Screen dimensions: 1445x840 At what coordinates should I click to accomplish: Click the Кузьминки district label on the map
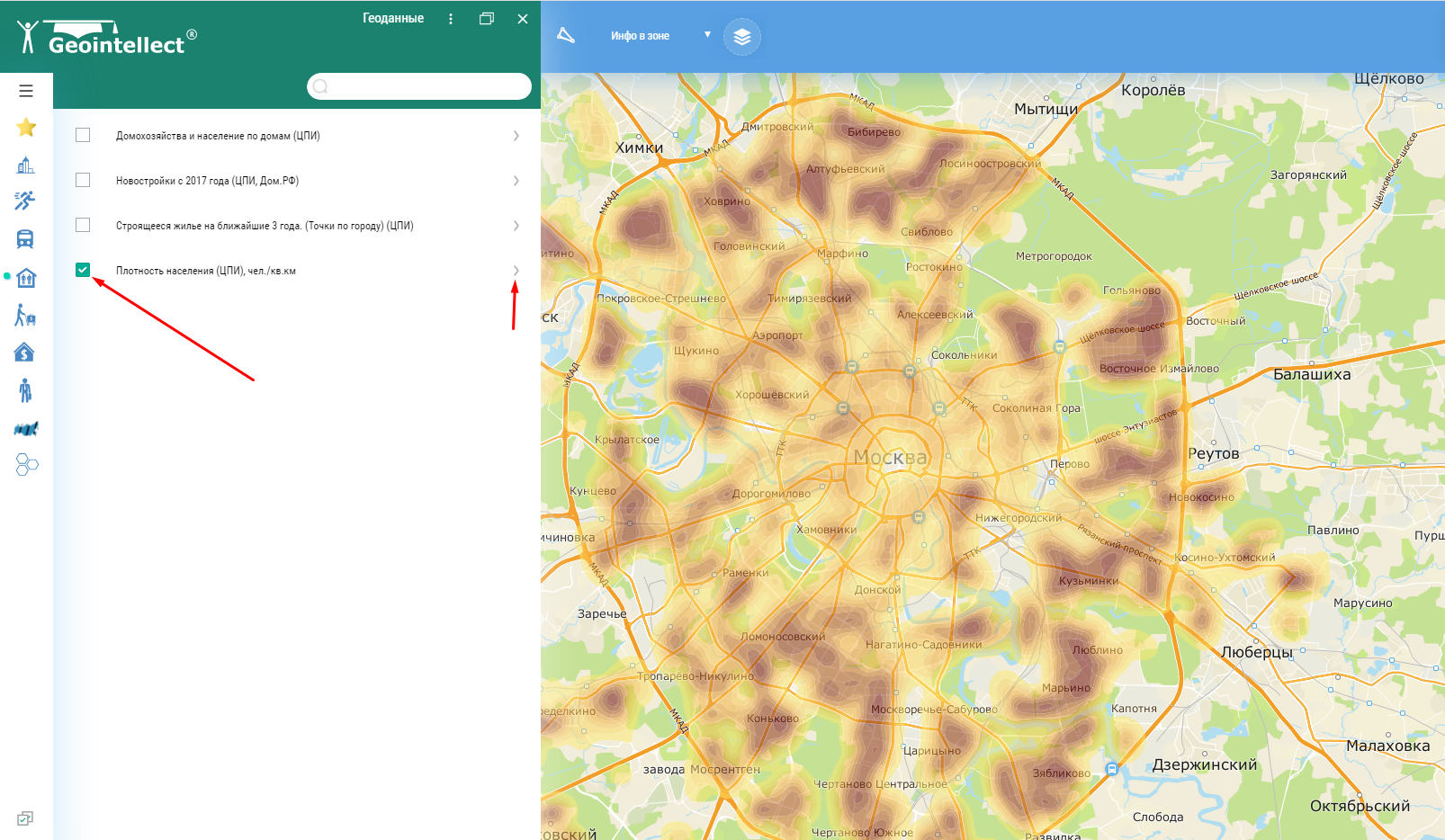pos(1088,581)
